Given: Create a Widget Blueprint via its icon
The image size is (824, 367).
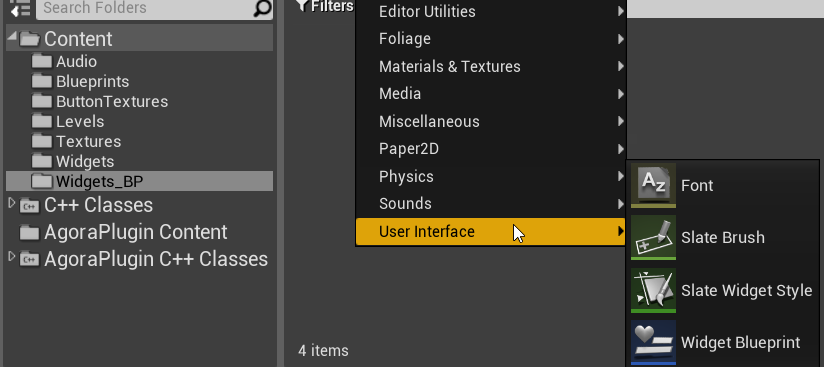Looking at the screenshot, I should click(653, 342).
